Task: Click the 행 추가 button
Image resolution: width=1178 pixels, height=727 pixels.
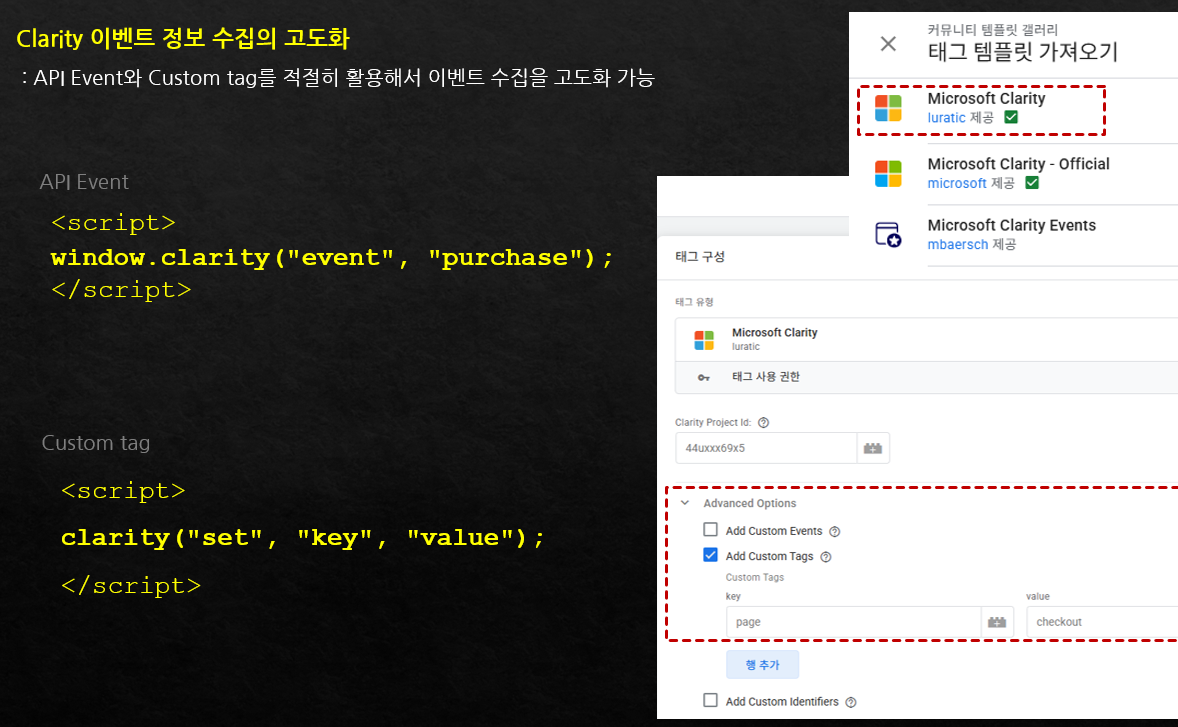Action: [x=762, y=664]
